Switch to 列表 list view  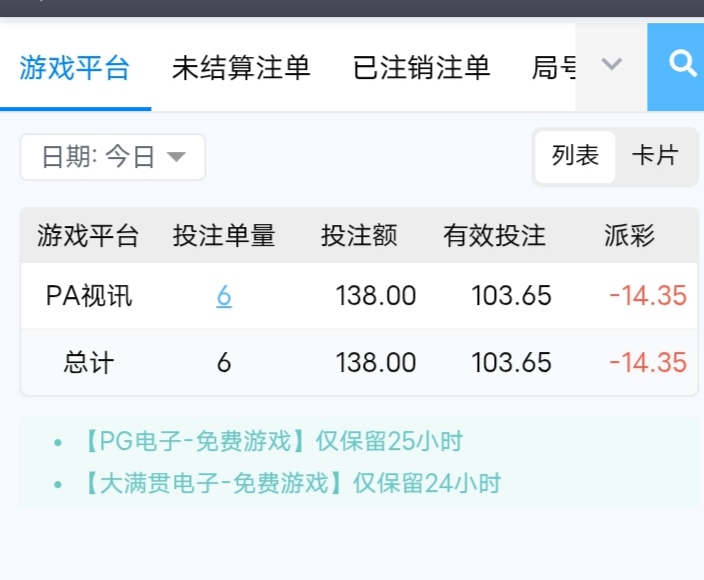575,156
